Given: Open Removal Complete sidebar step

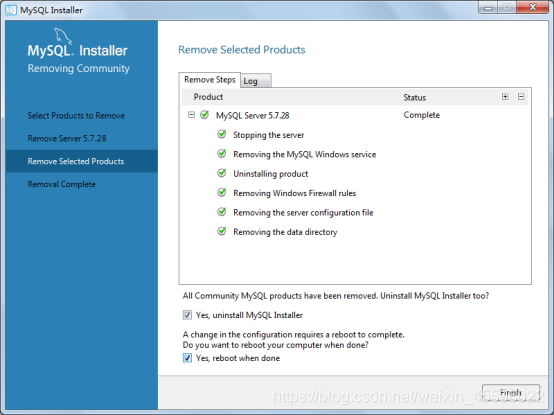Looking at the screenshot, I should point(61,184).
